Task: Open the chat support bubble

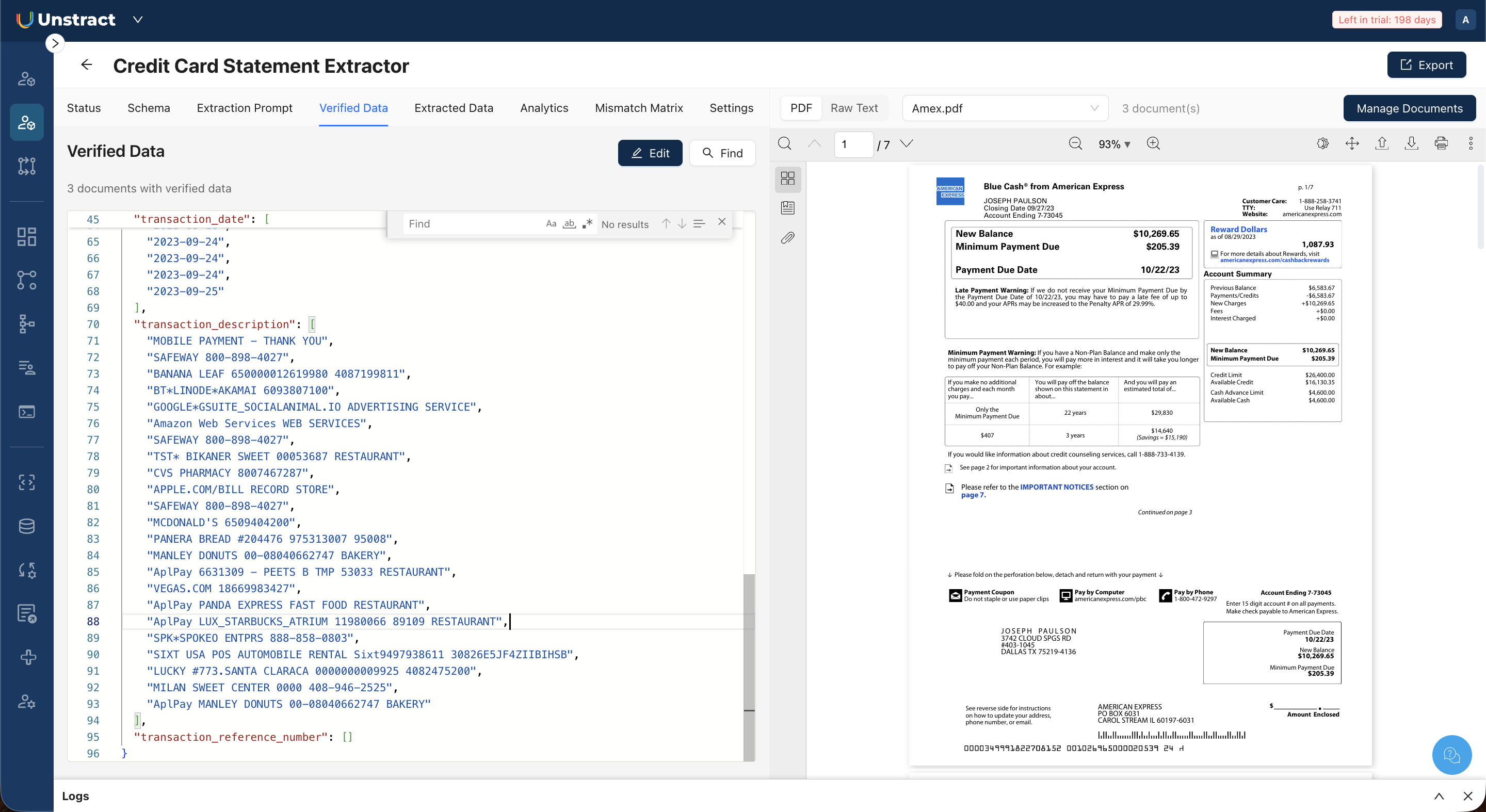Action: tap(1451, 754)
